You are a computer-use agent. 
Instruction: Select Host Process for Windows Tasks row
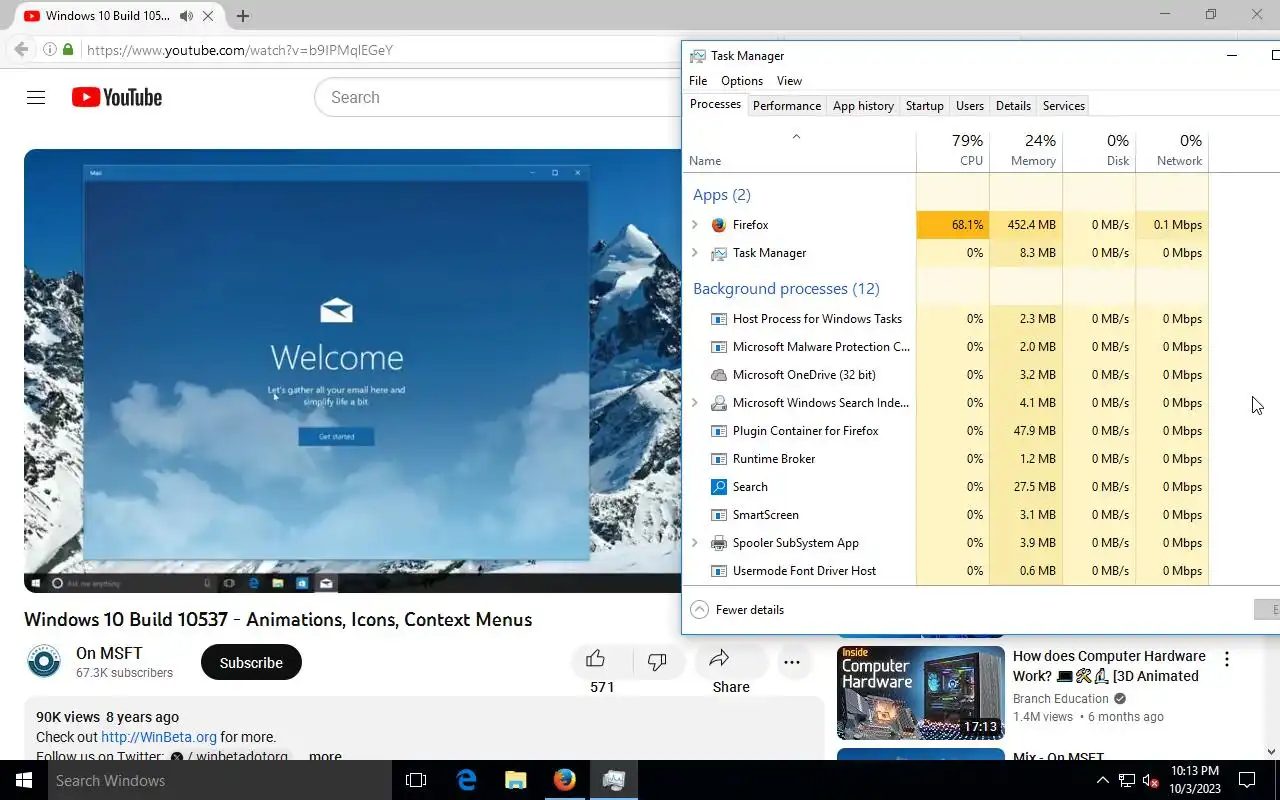pyautogui.click(x=946, y=319)
